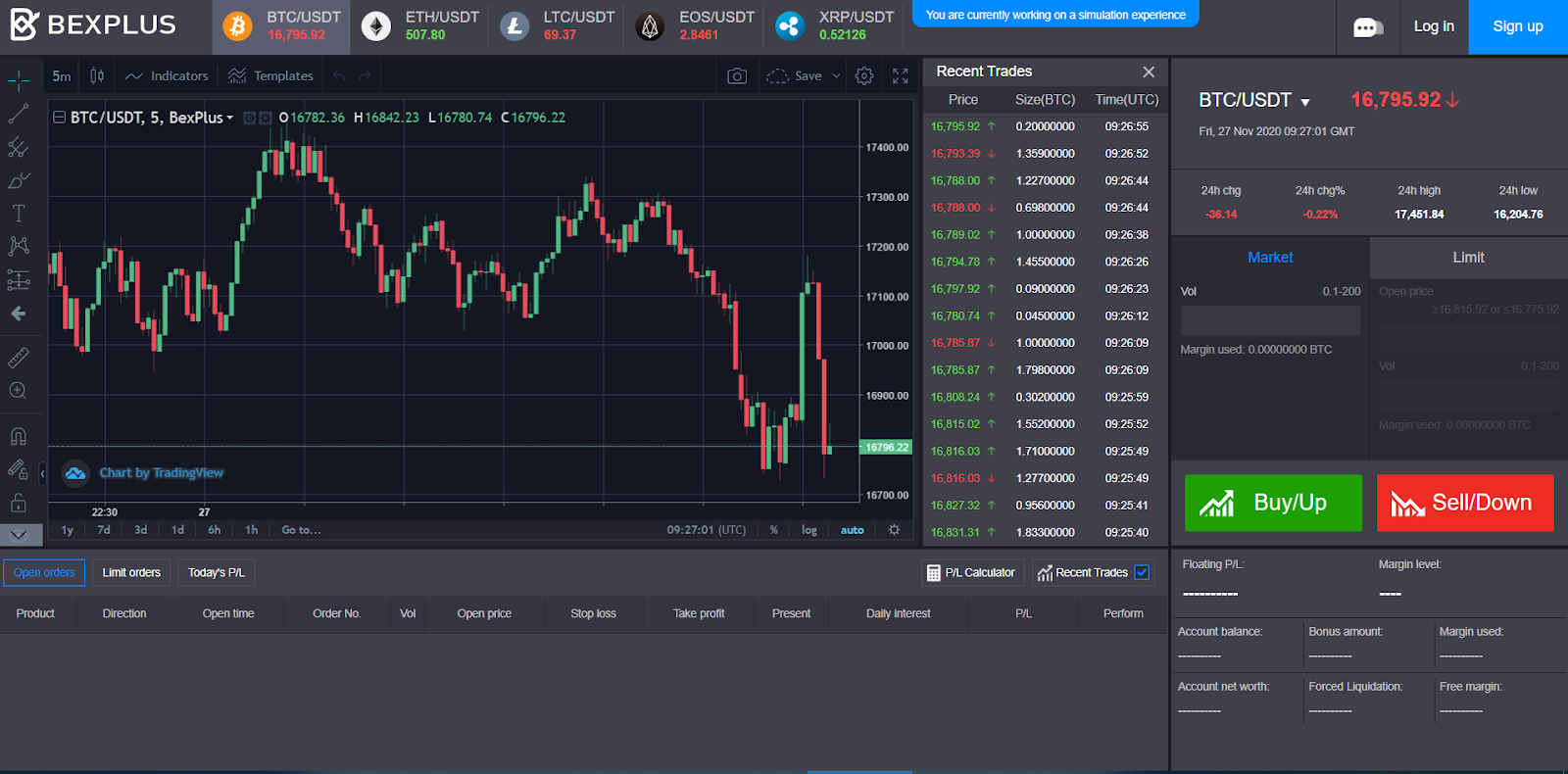Select the crosshair cursor tool

tap(19, 80)
